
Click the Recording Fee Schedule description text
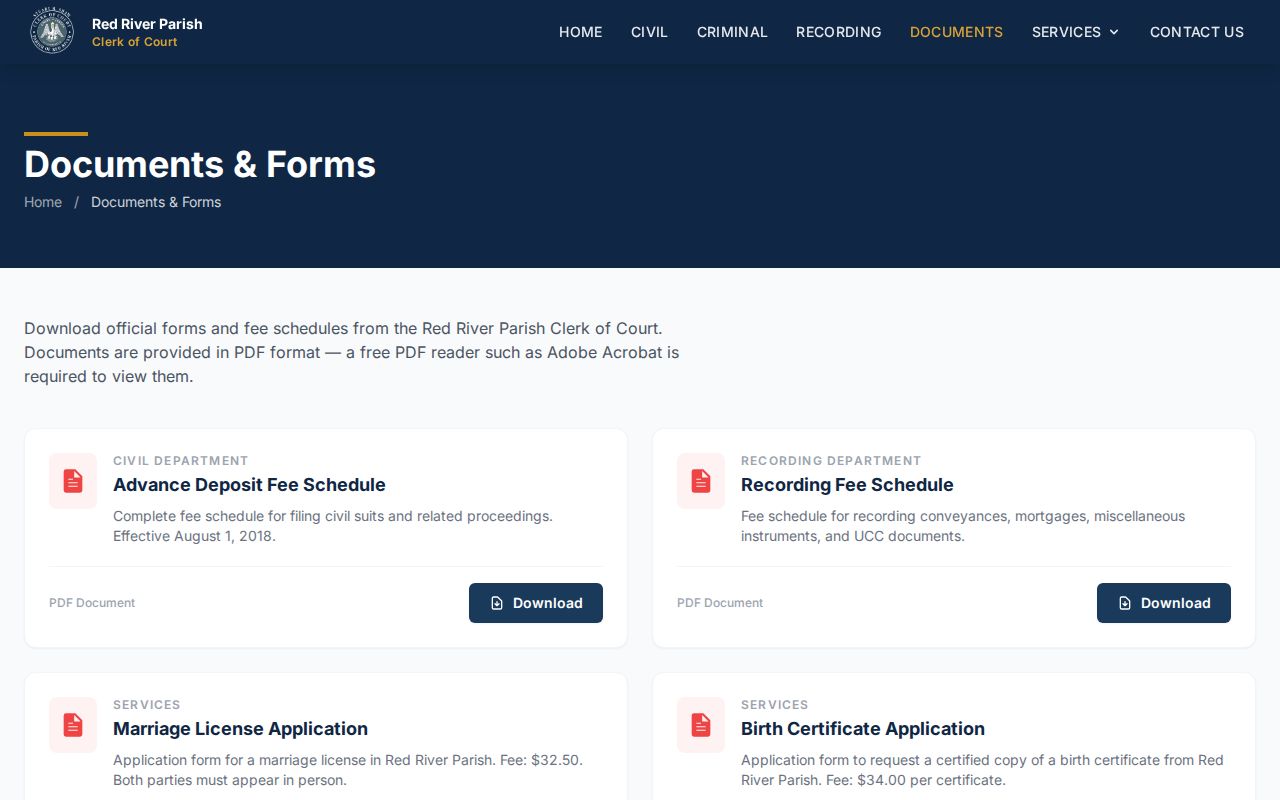pyautogui.click(x=963, y=526)
